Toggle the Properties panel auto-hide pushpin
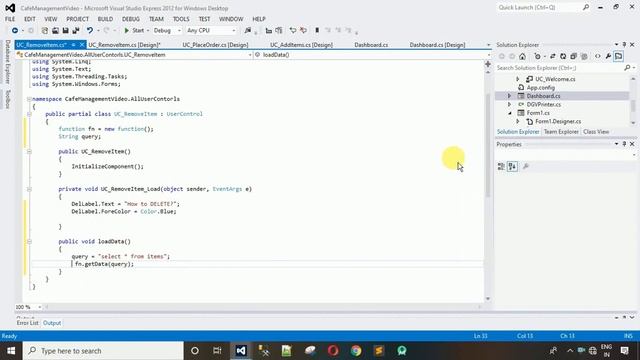640x360 pixels. 624,144
